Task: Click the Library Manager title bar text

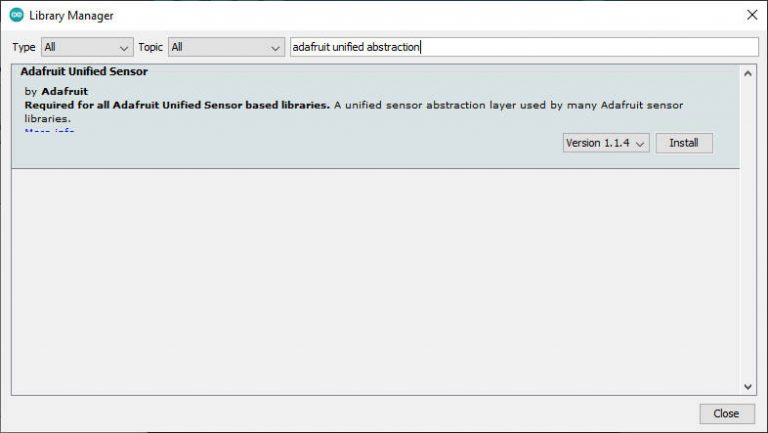Action: pos(71,15)
